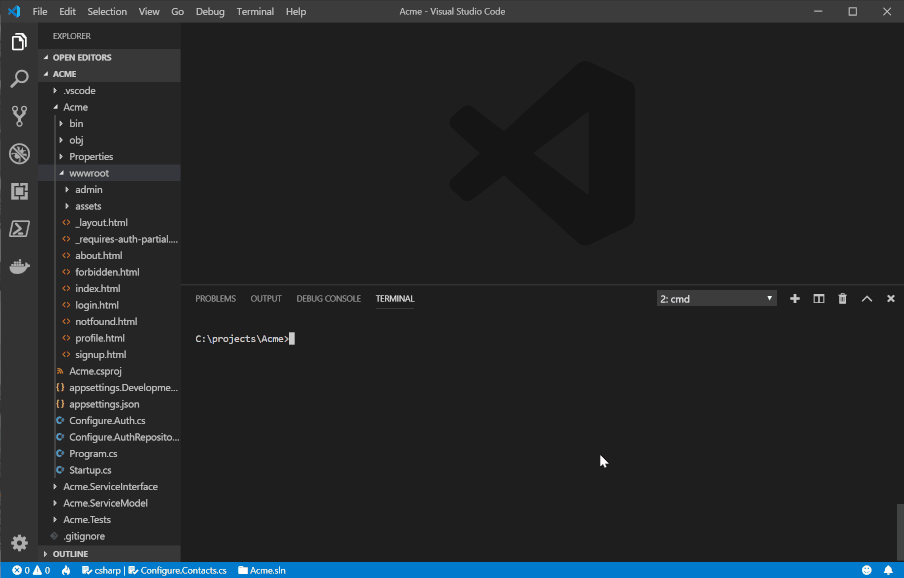Viewport: 904px width, 578px height.
Task: Open the Selection menu
Action: 107,12
